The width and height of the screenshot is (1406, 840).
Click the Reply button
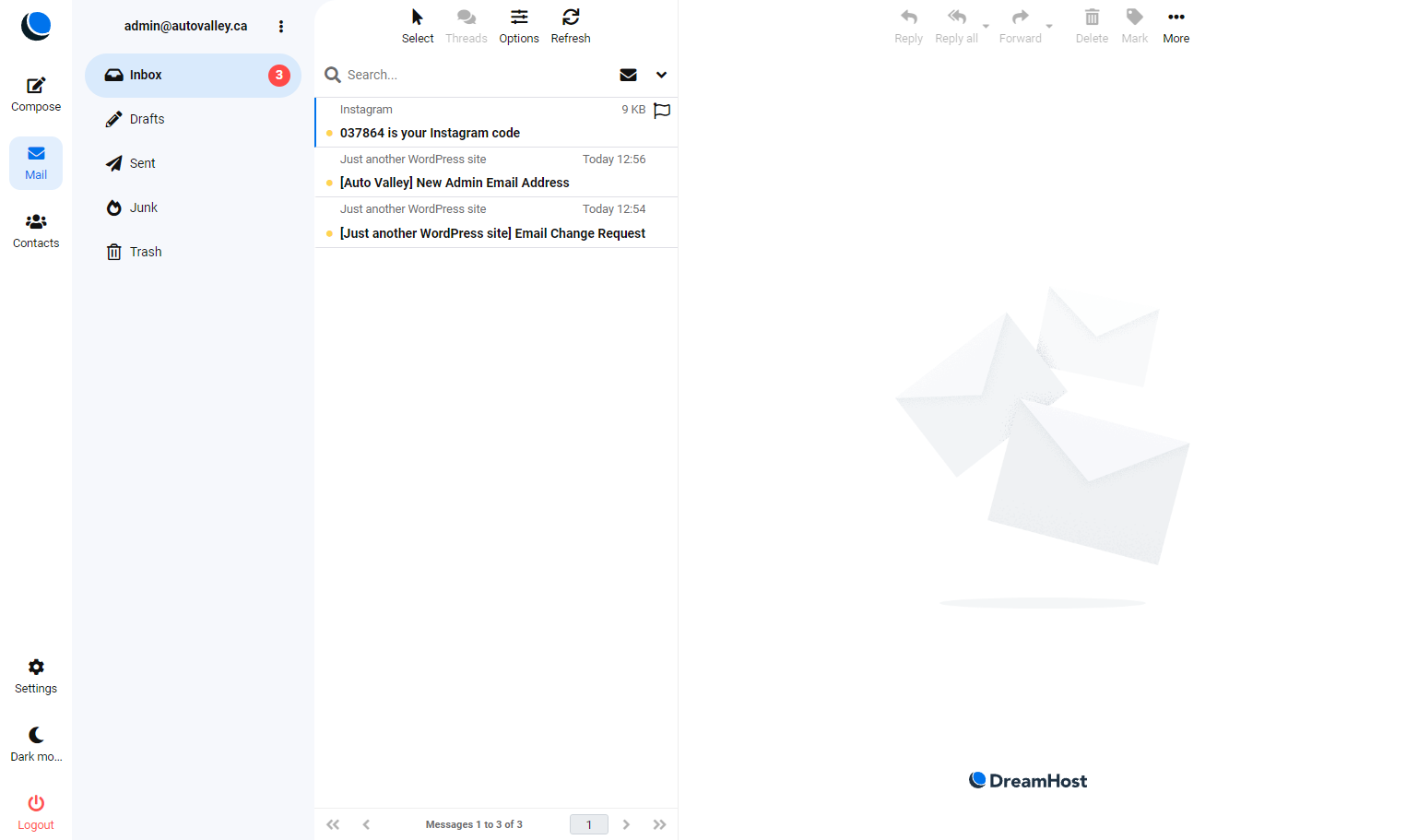pos(909,27)
